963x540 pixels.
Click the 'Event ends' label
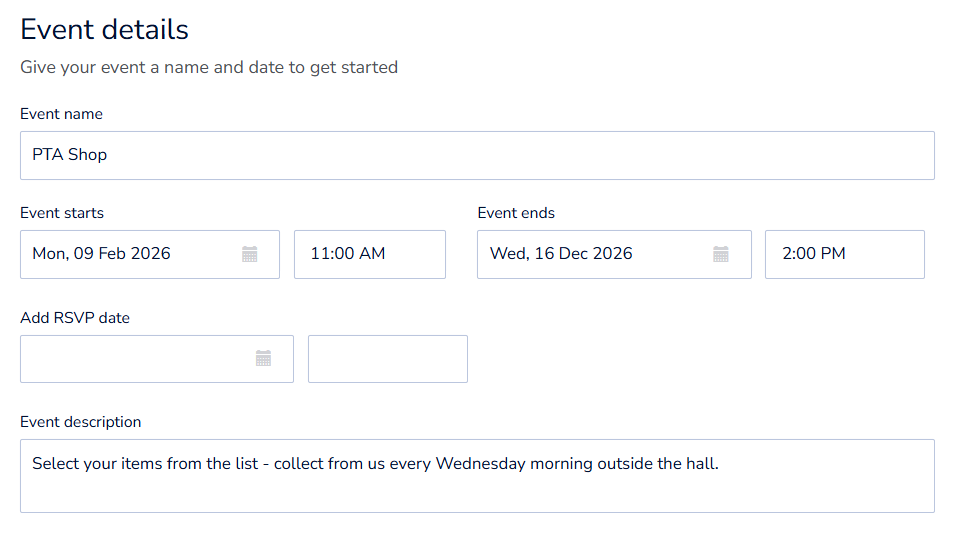(516, 213)
